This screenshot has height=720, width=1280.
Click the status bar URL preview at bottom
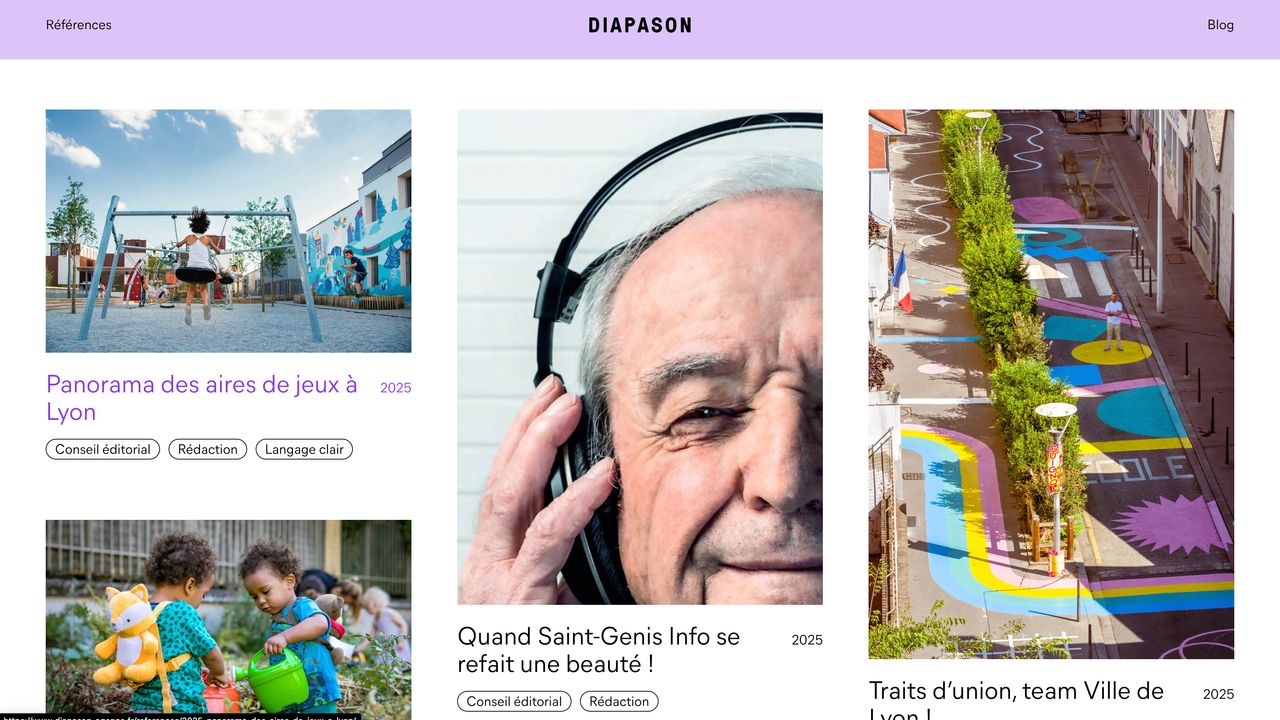(x=180, y=716)
